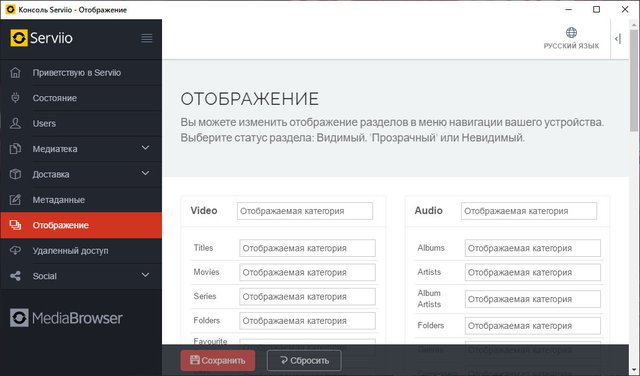Image resolution: width=640 pixels, height=376 pixels.
Task: Open Приветствую в Serviio page
Action: coord(81,72)
